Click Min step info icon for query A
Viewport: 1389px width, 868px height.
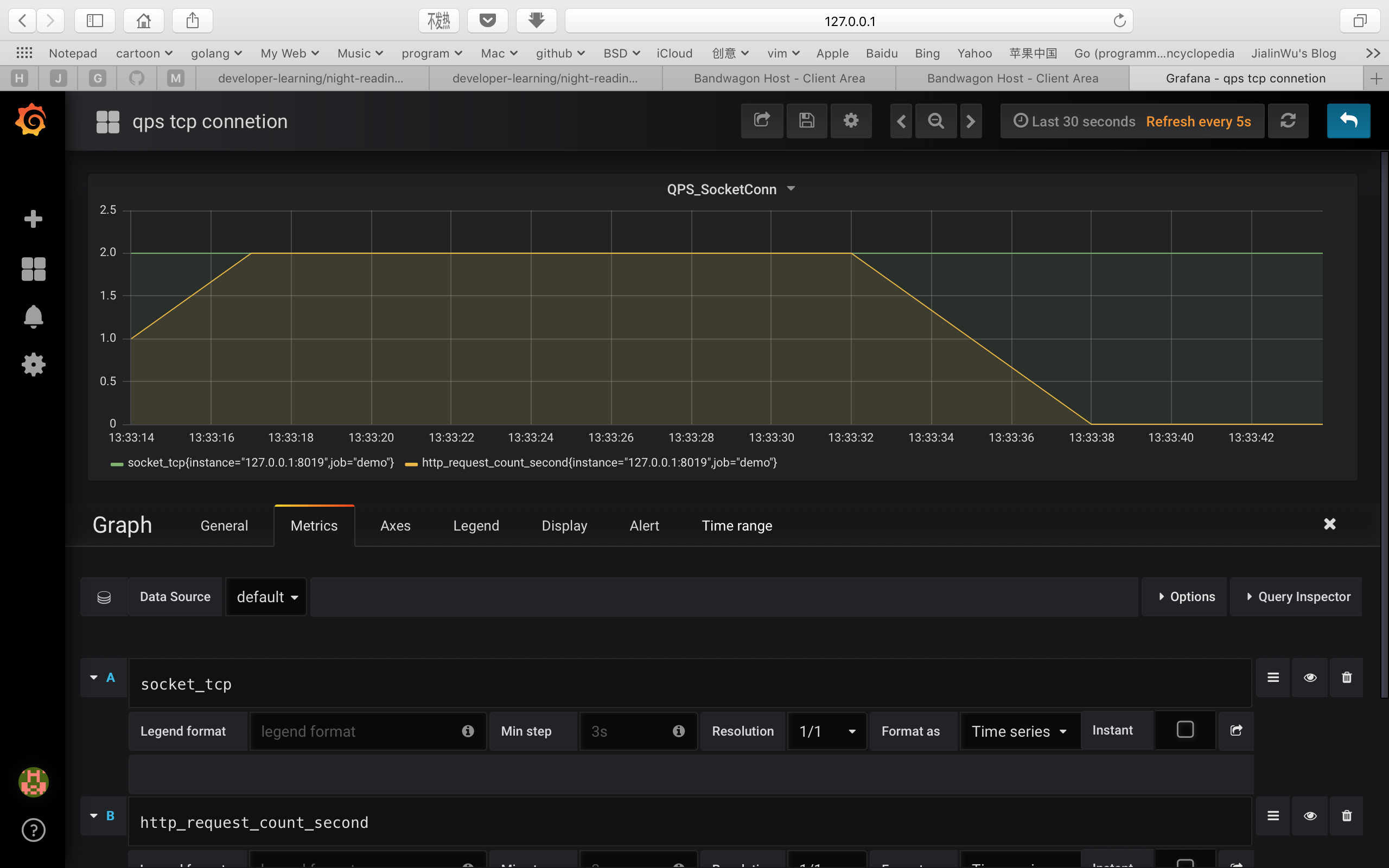[x=678, y=731]
